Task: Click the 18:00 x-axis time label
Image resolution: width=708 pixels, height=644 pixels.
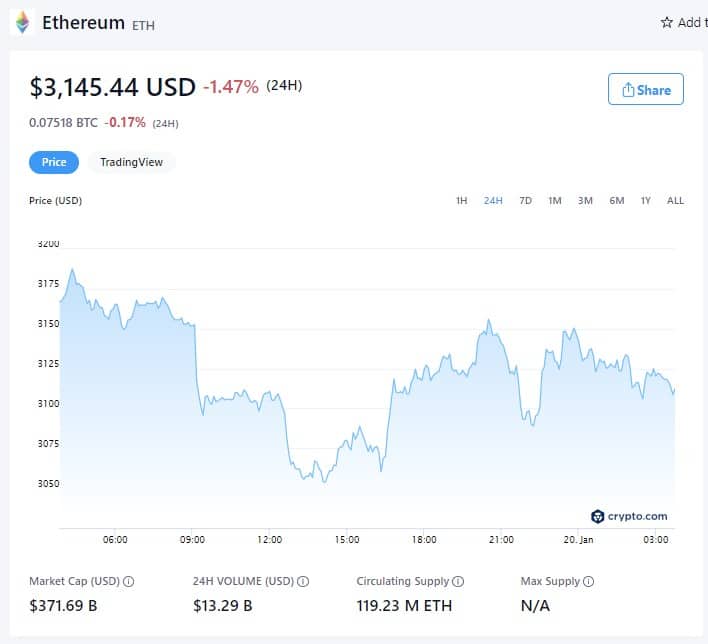Action: [424, 540]
